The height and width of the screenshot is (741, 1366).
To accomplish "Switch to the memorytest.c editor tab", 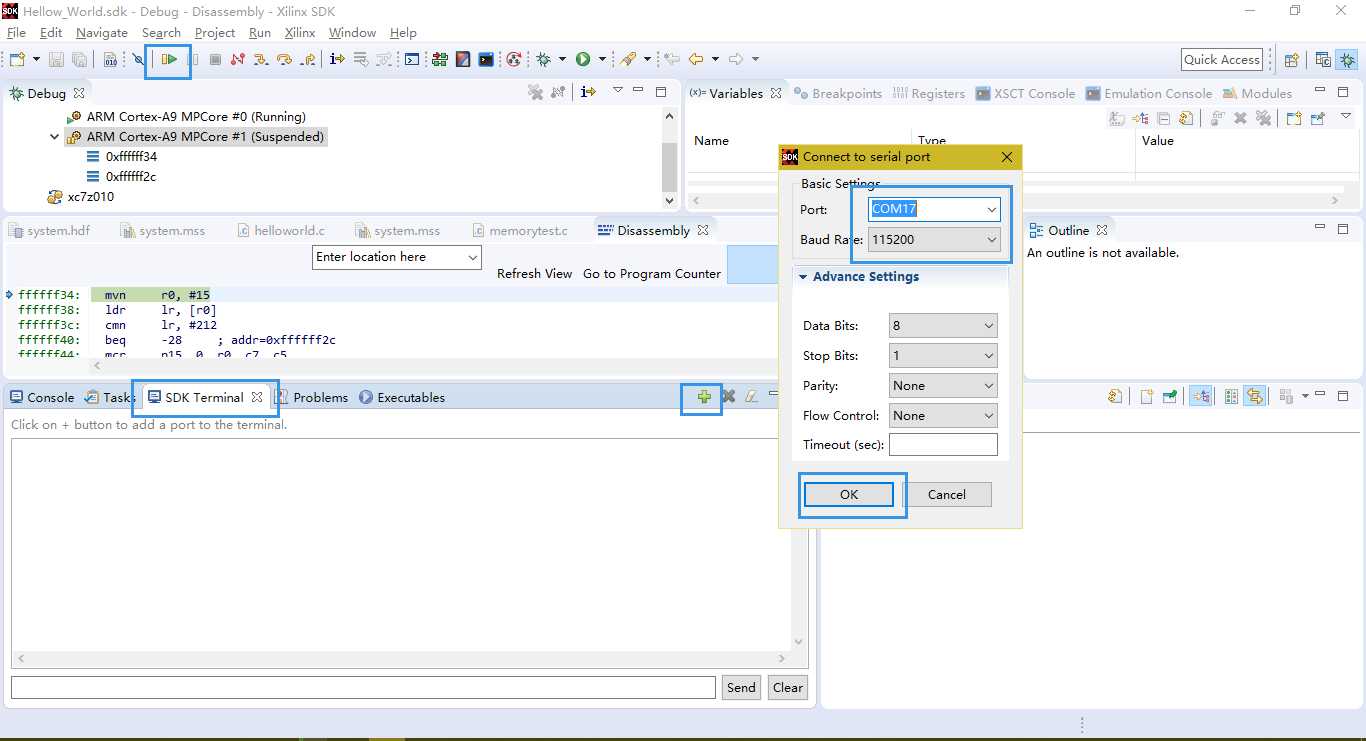I will pyautogui.click(x=520, y=230).
